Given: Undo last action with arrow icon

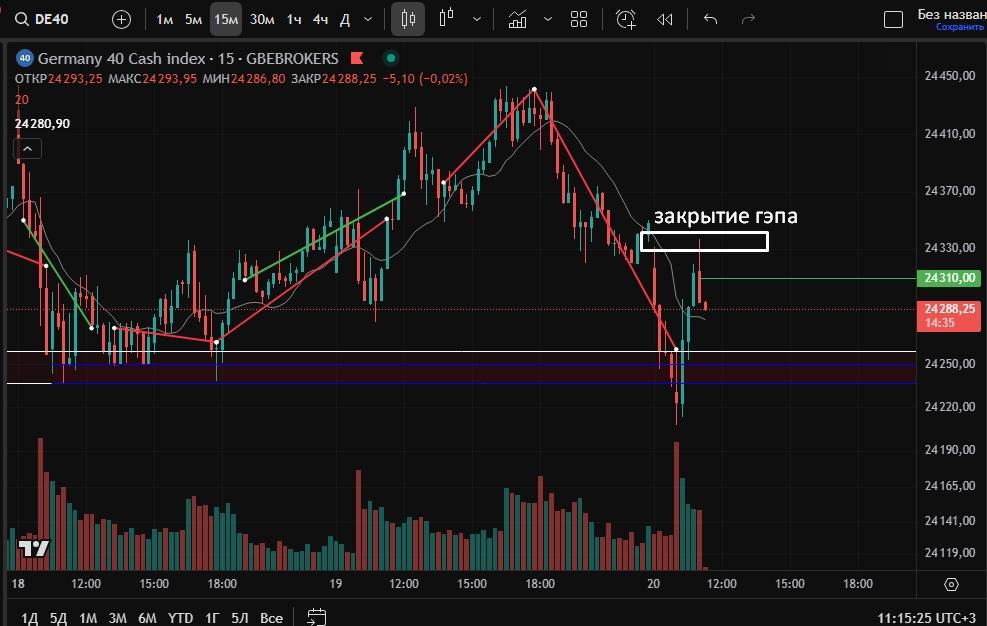Looking at the screenshot, I should pos(711,19).
